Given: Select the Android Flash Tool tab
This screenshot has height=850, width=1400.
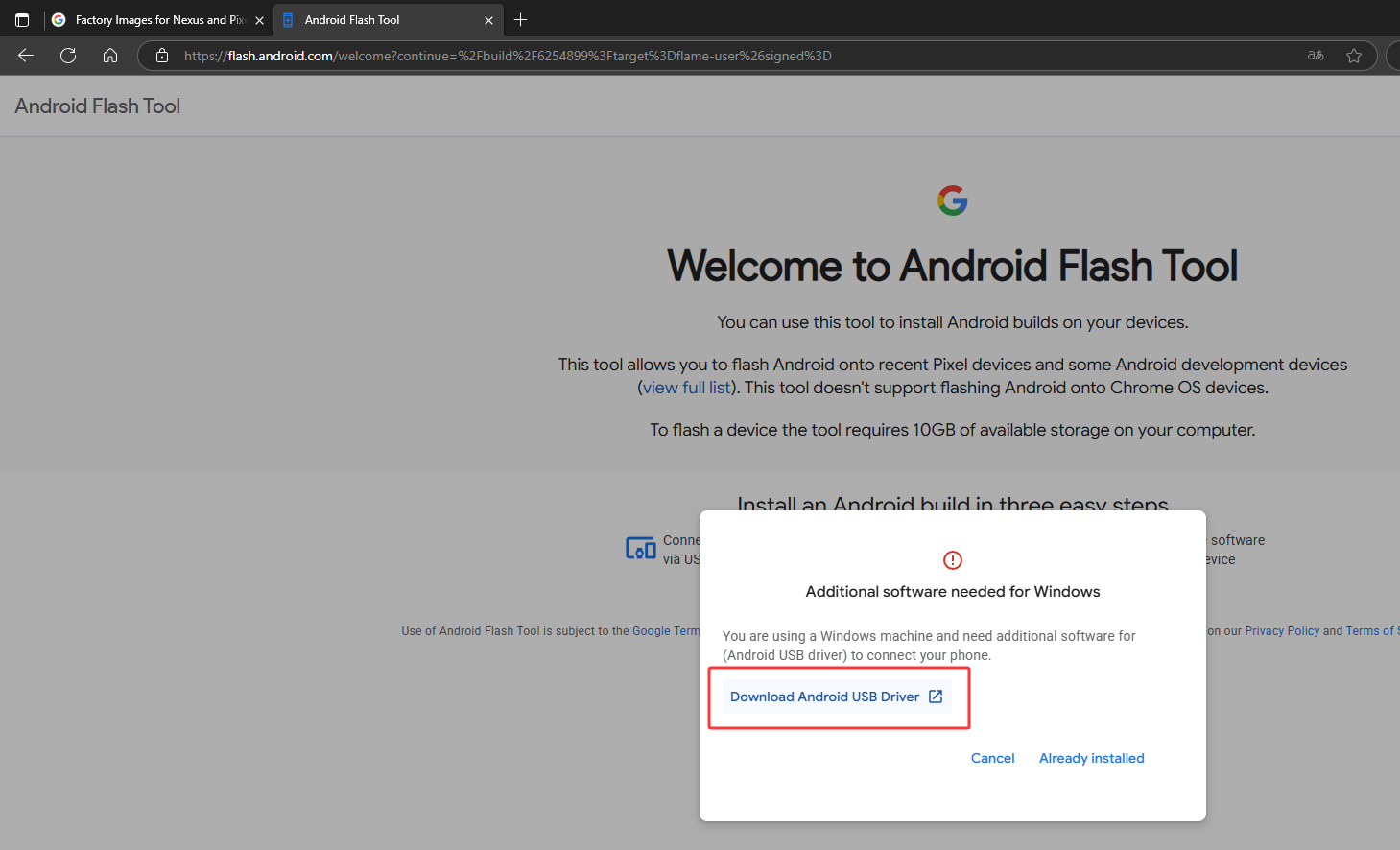Looking at the screenshot, I should (x=389, y=19).
